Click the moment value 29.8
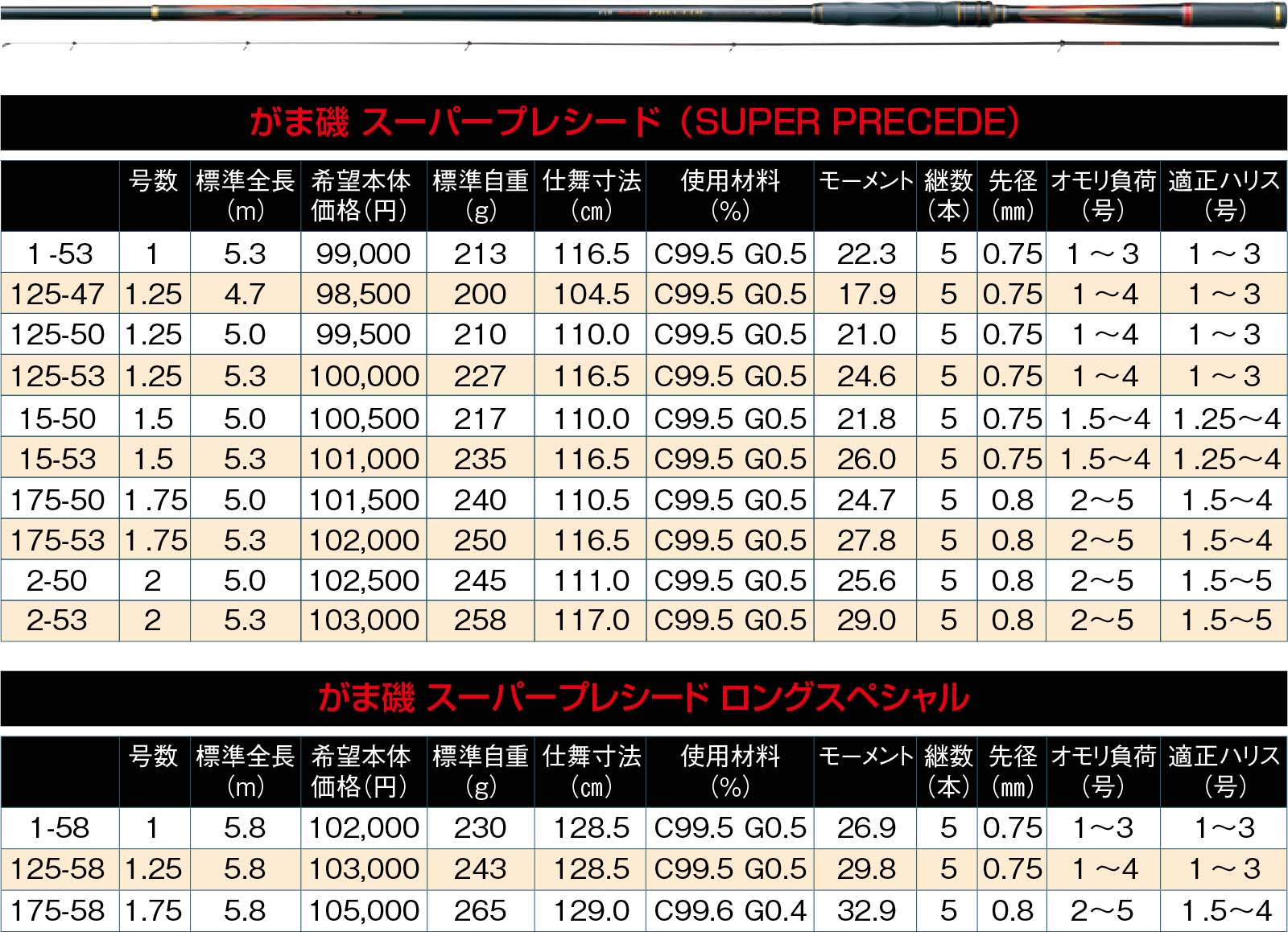This screenshot has height=932, width=1288. pos(866,868)
